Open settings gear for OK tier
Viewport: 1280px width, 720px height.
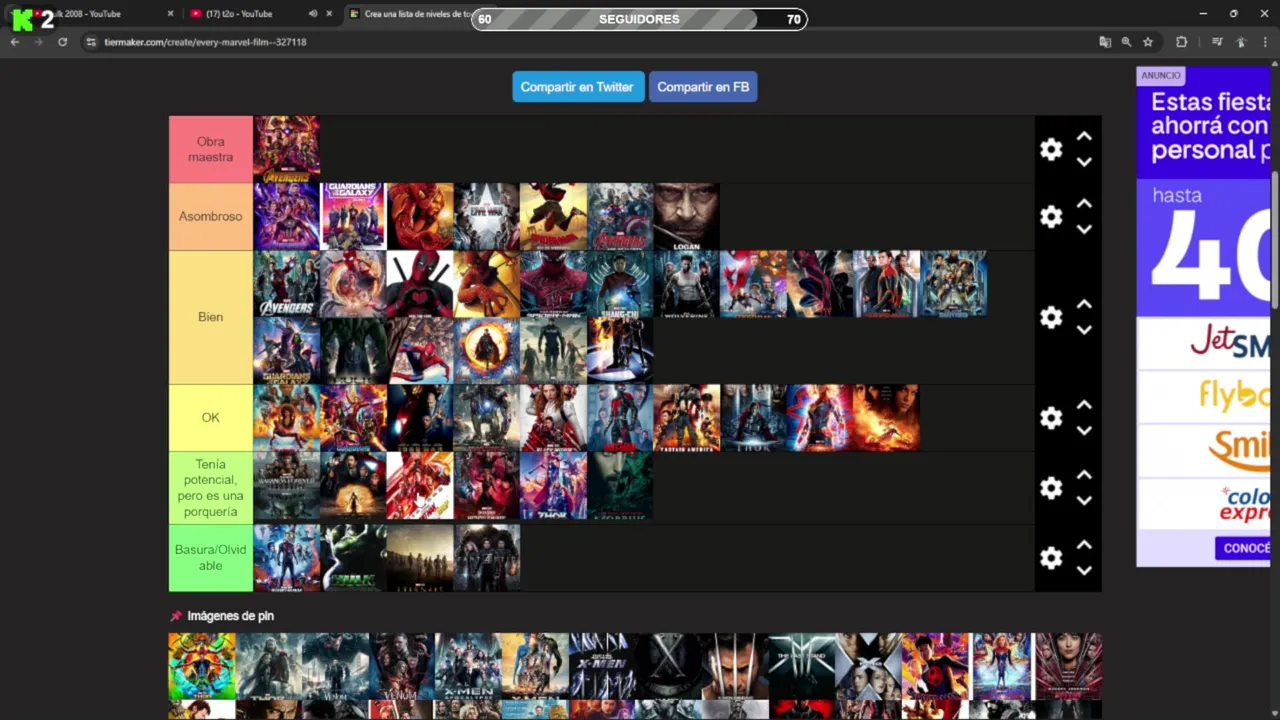(1051, 418)
